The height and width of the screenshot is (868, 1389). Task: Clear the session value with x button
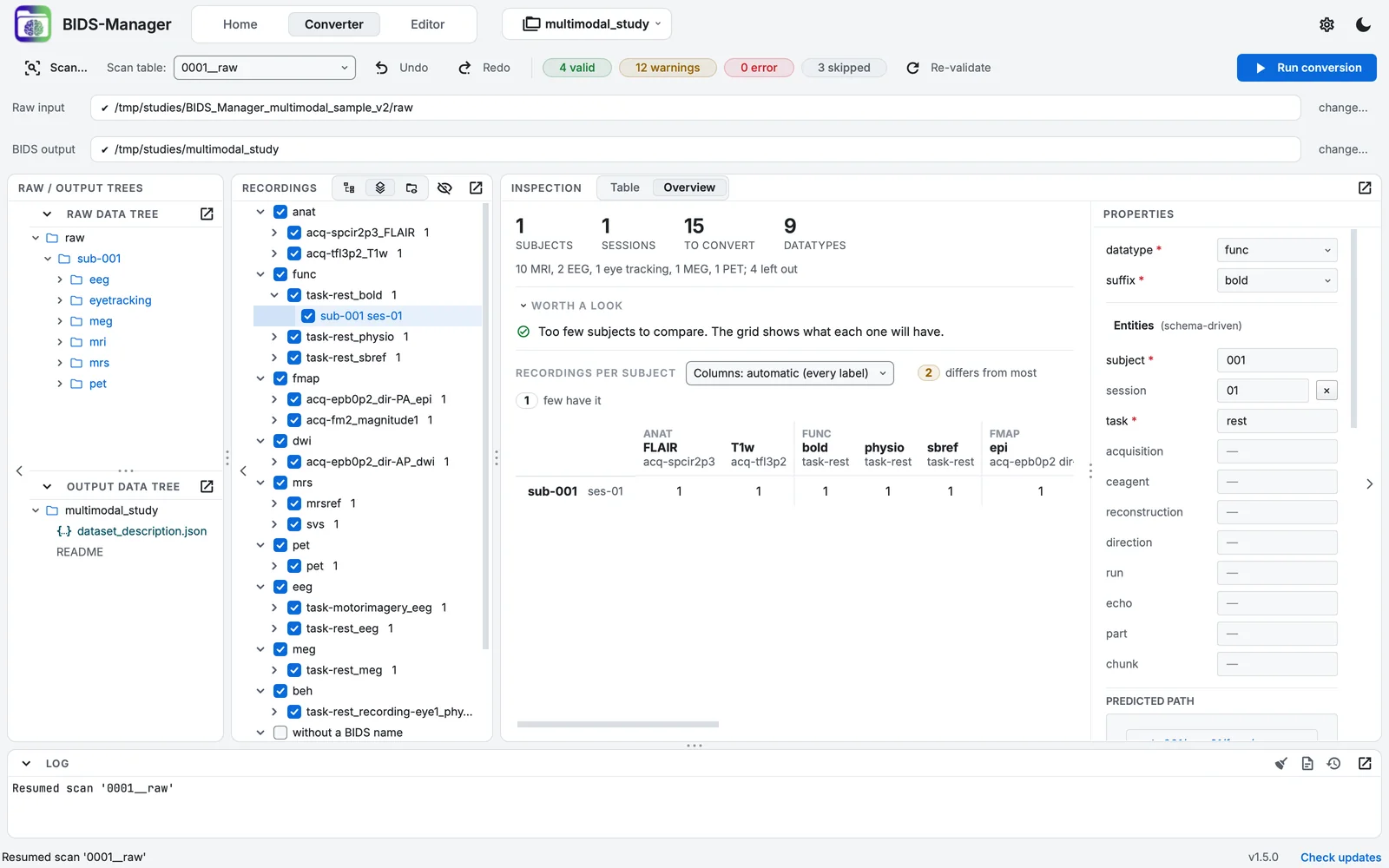[1326, 391]
